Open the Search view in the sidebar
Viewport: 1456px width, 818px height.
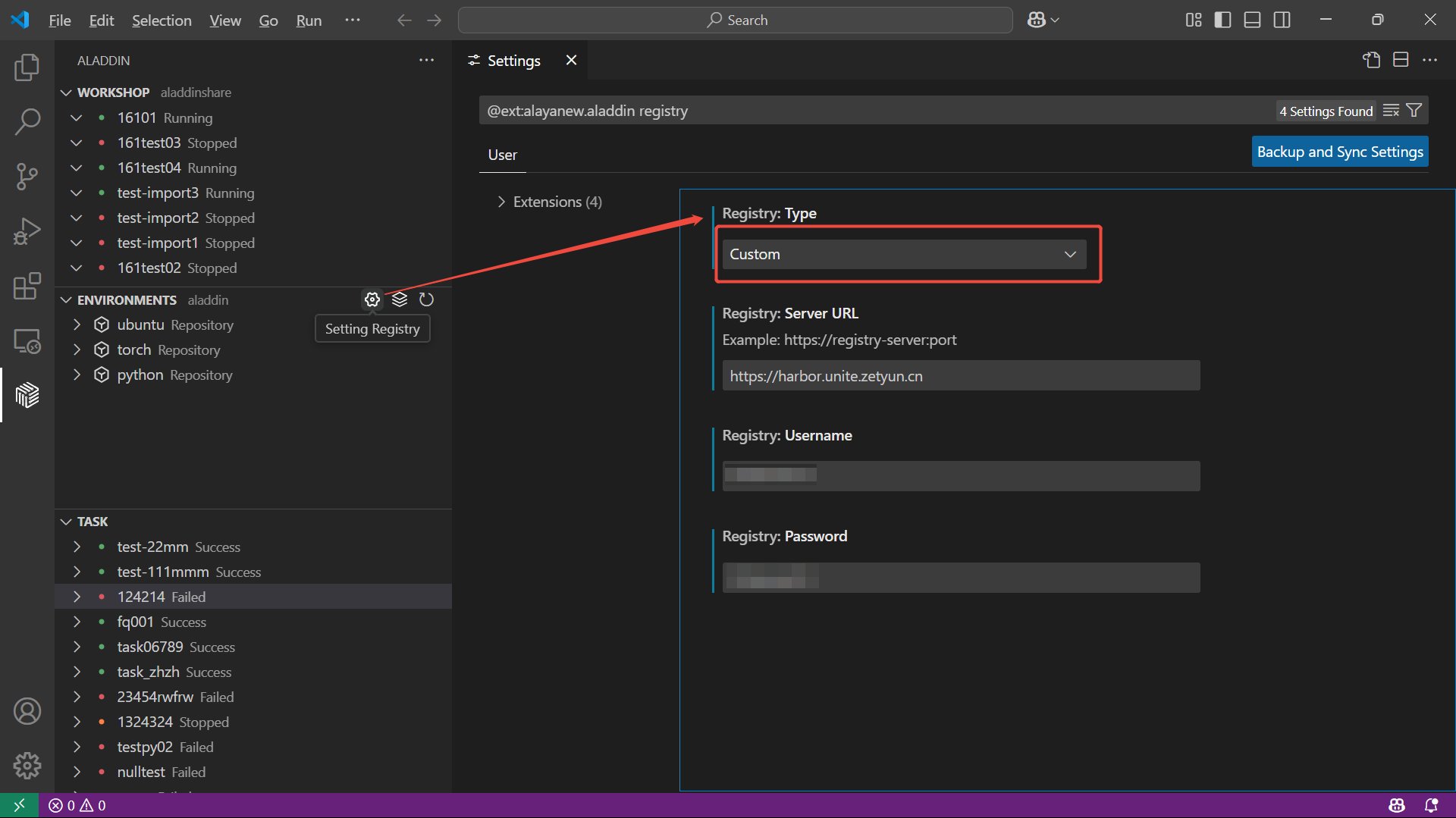click(x=27, y=121)
